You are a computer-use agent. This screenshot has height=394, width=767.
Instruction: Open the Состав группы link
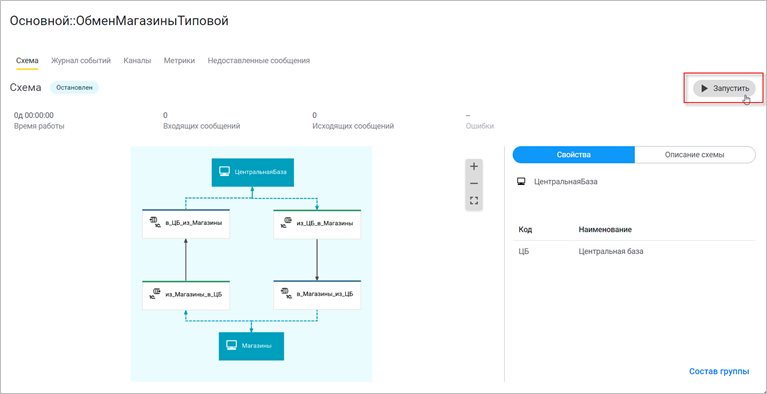[719, 371]
